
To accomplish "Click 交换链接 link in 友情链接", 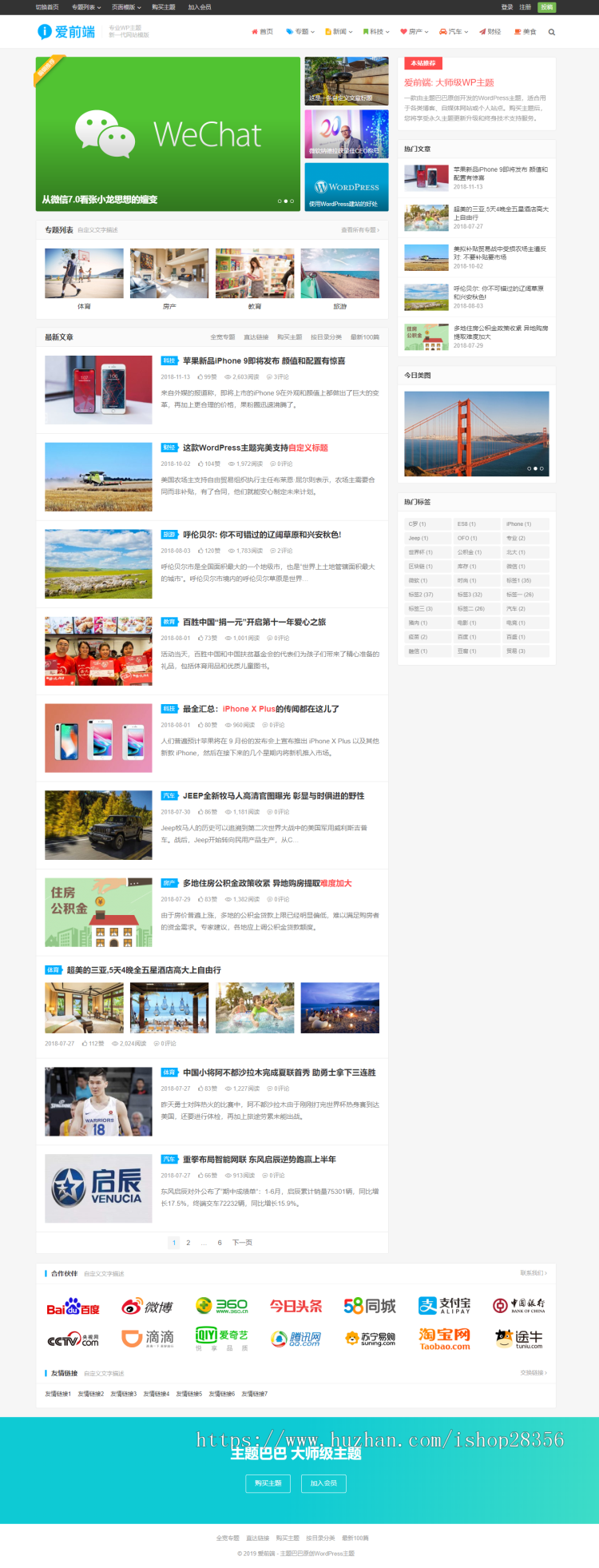I will click(533, 1373).
